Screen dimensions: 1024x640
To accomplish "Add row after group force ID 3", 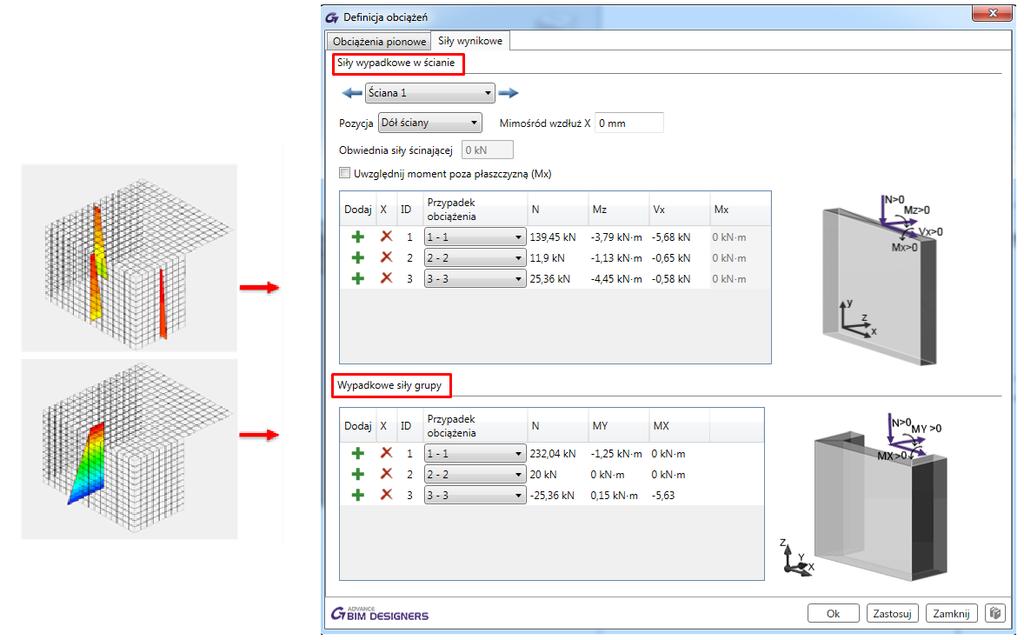I will [358, 495].
